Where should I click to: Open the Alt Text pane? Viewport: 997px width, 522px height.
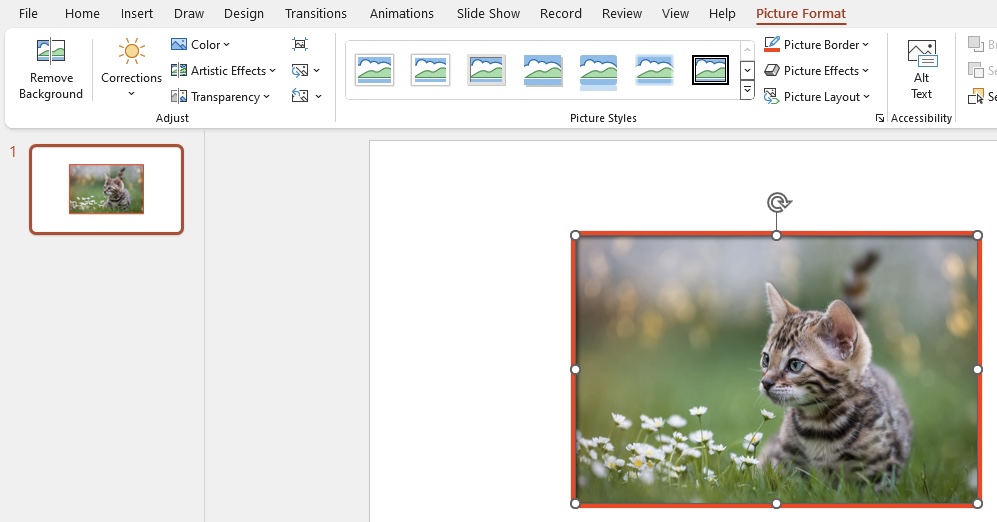coord(921,69)
